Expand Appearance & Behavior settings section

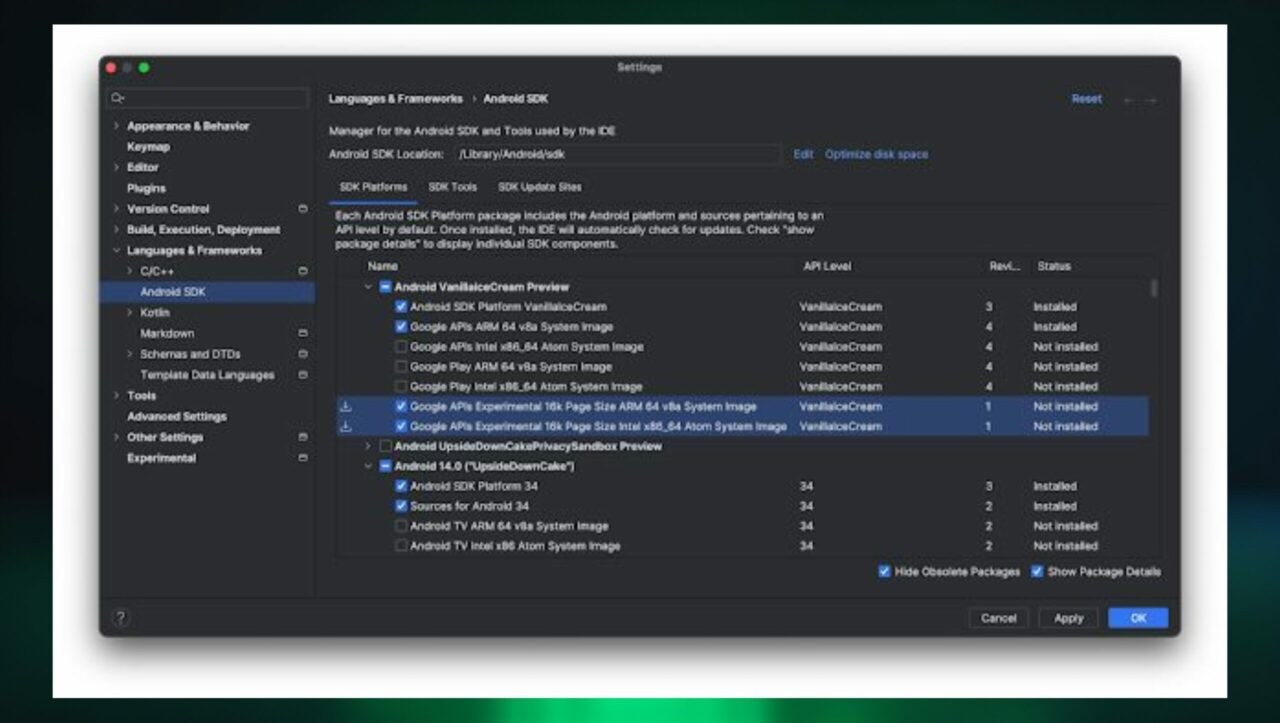[x=116, y=126]
